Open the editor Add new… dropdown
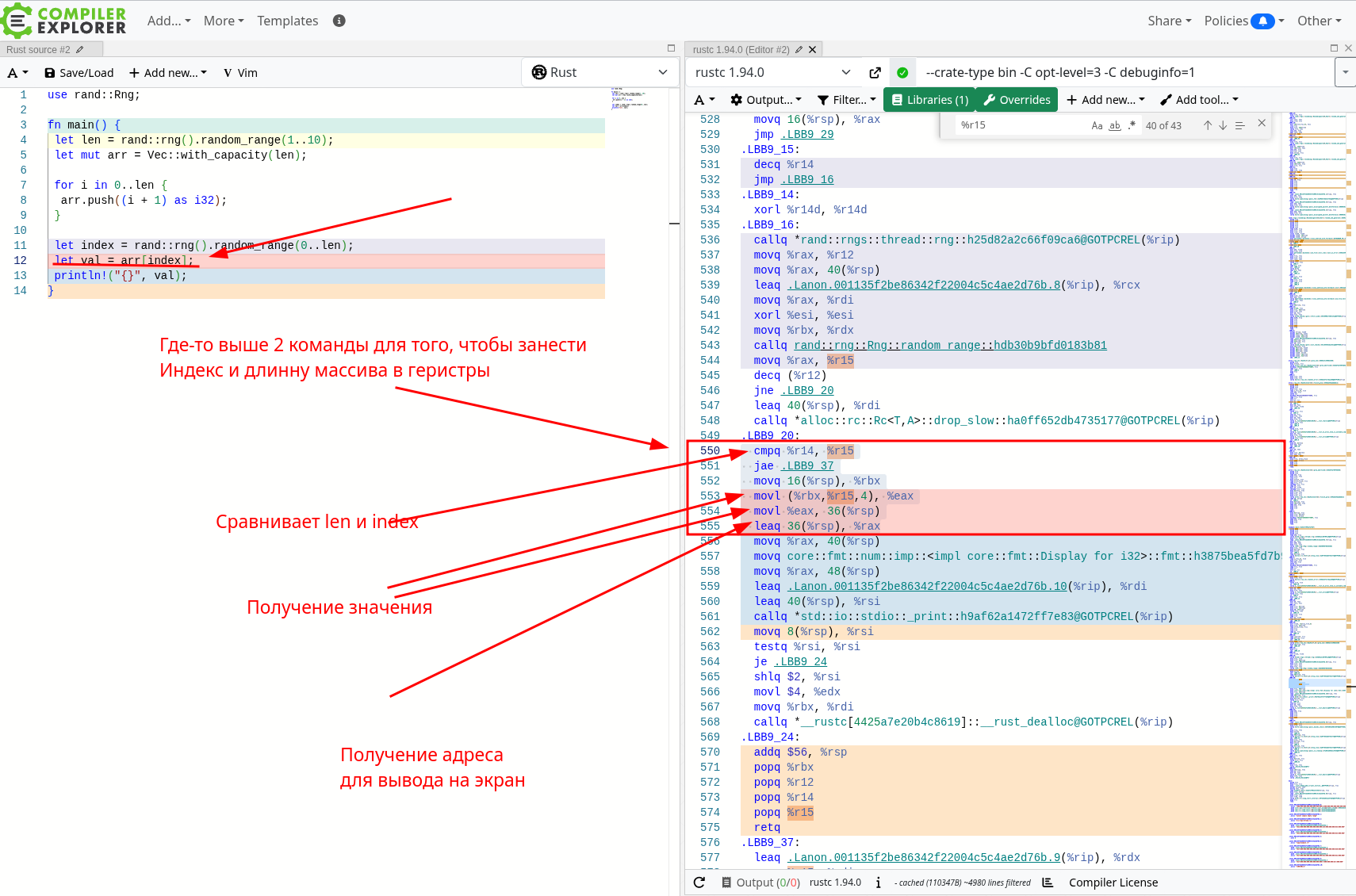Viewport: 1356px width, 896px height. pos(167,73)
